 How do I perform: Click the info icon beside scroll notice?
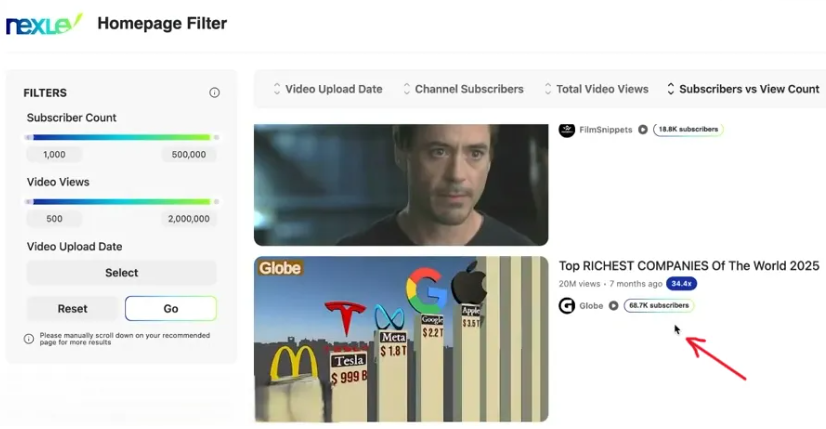pyautogui.click(x=29, y=339)
